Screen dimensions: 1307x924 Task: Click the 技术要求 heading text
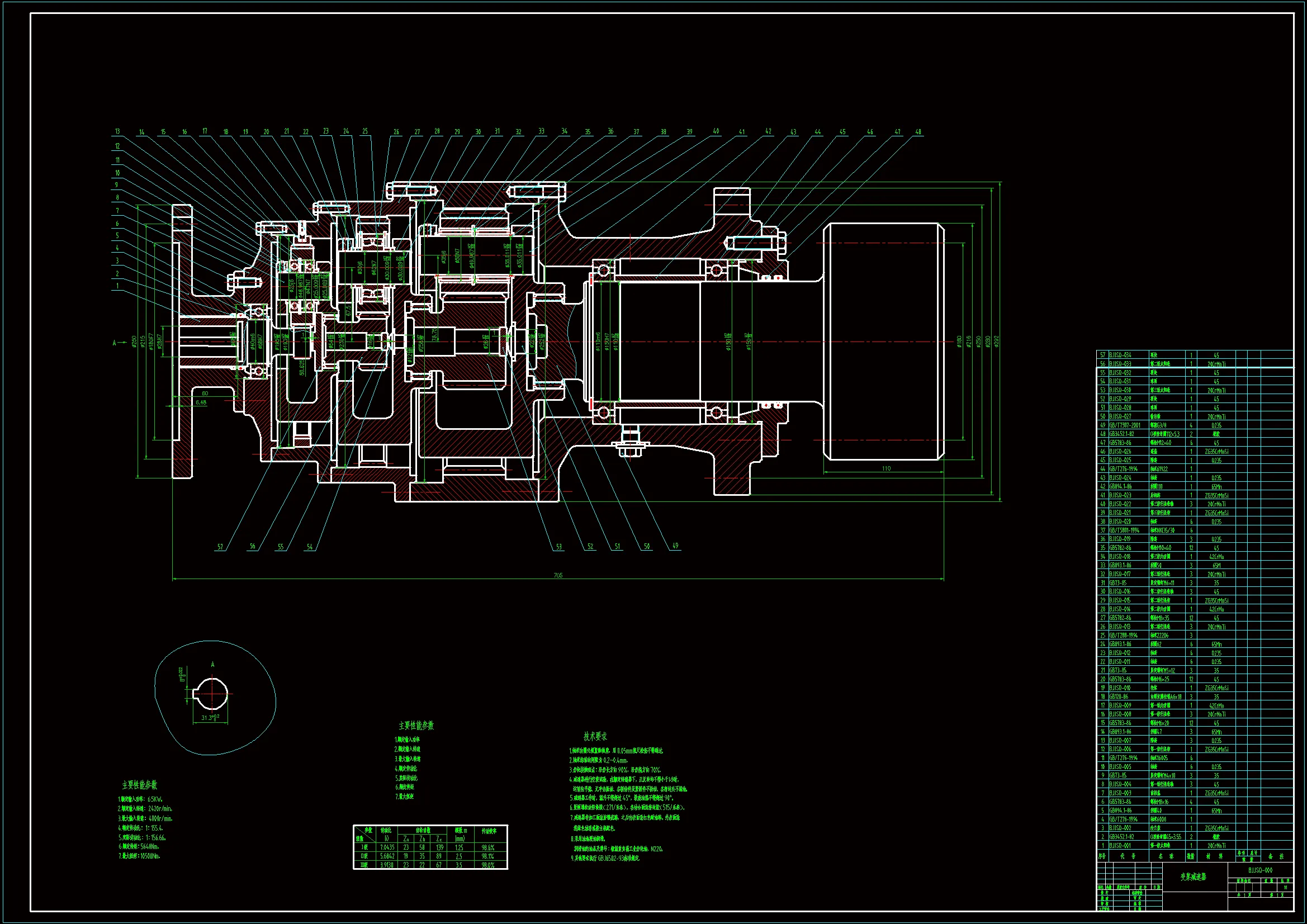click(595, 736)
